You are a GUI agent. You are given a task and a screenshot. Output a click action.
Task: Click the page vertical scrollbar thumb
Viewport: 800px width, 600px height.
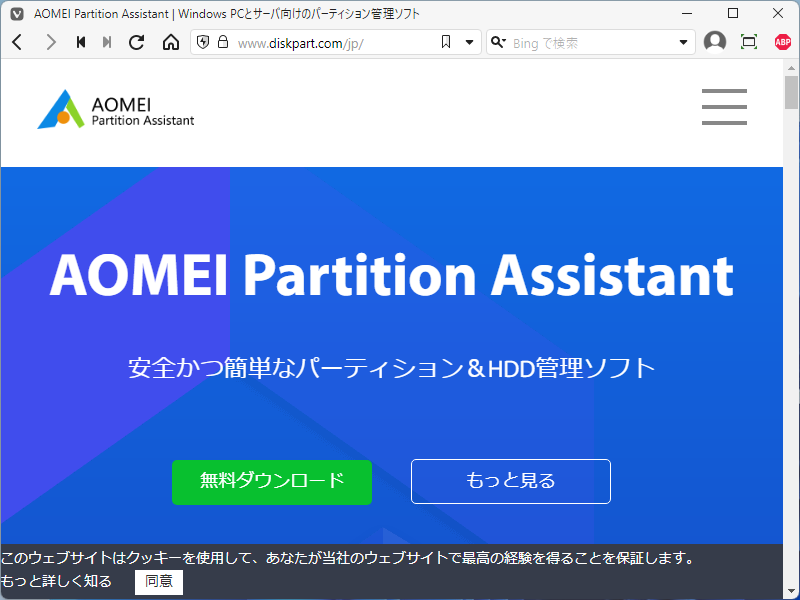791,92
